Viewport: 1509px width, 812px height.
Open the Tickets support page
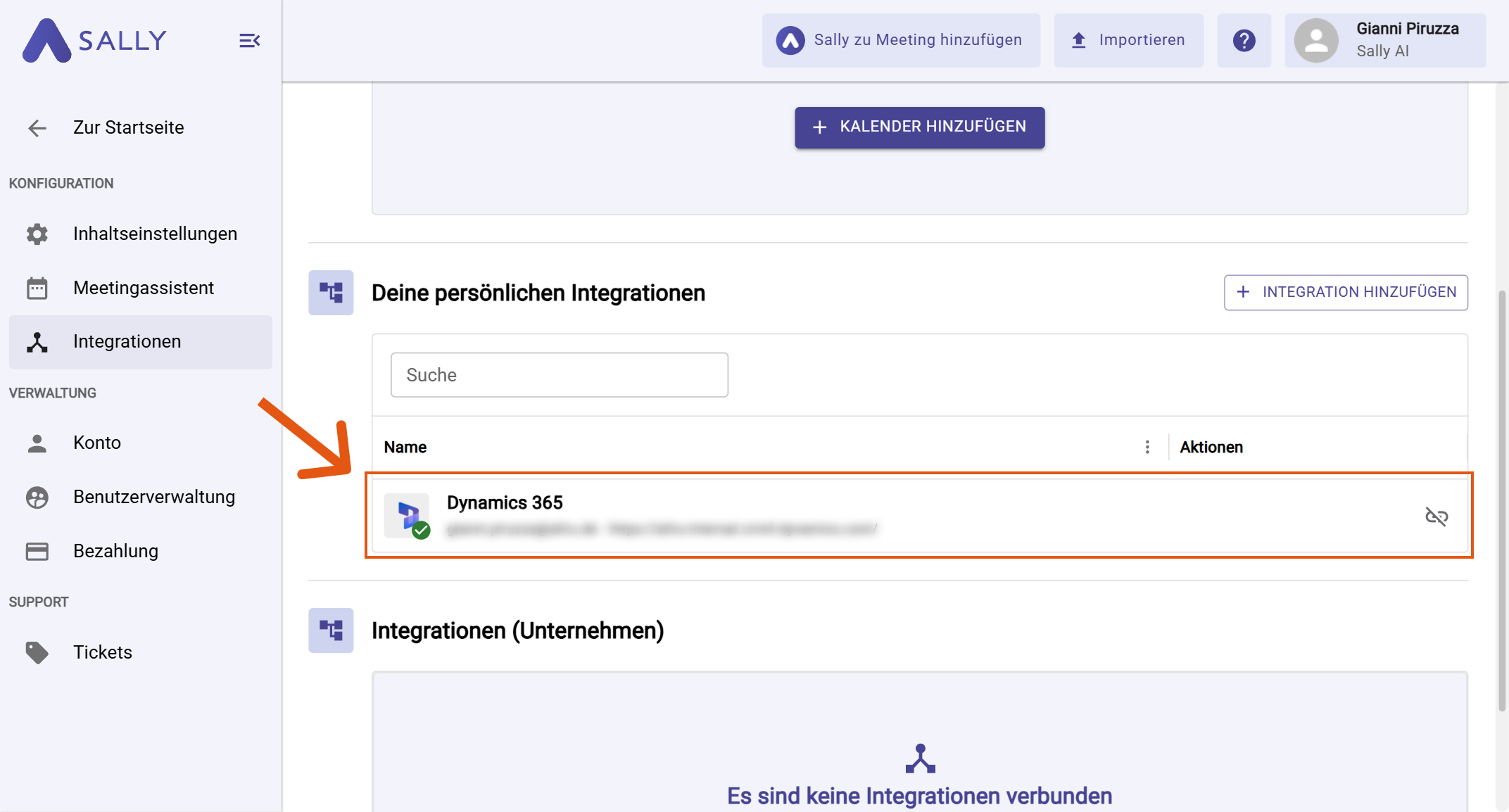coord(141,652)
